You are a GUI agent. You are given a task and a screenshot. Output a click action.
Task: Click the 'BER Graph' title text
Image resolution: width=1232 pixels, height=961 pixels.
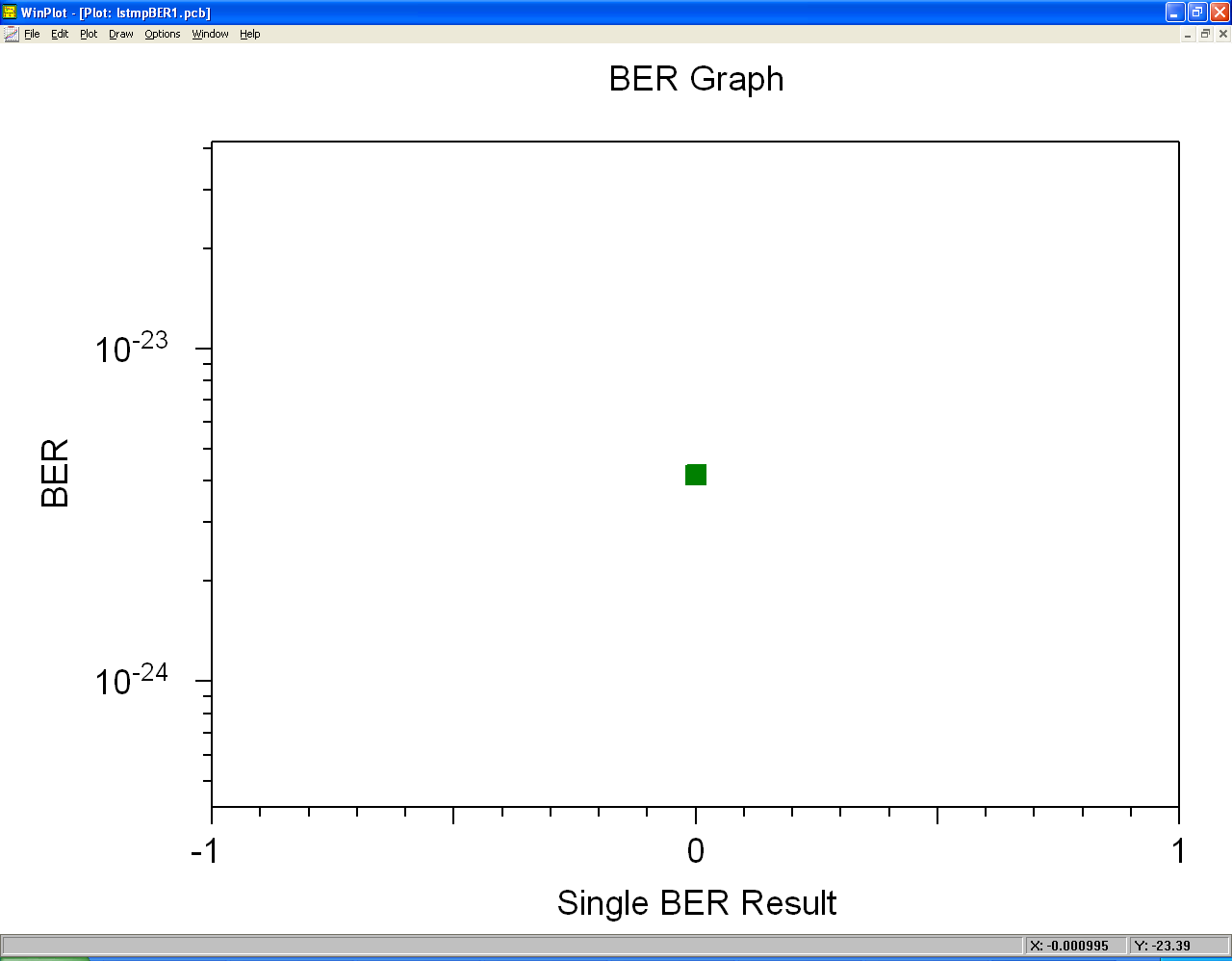click(x=696, y=79)
